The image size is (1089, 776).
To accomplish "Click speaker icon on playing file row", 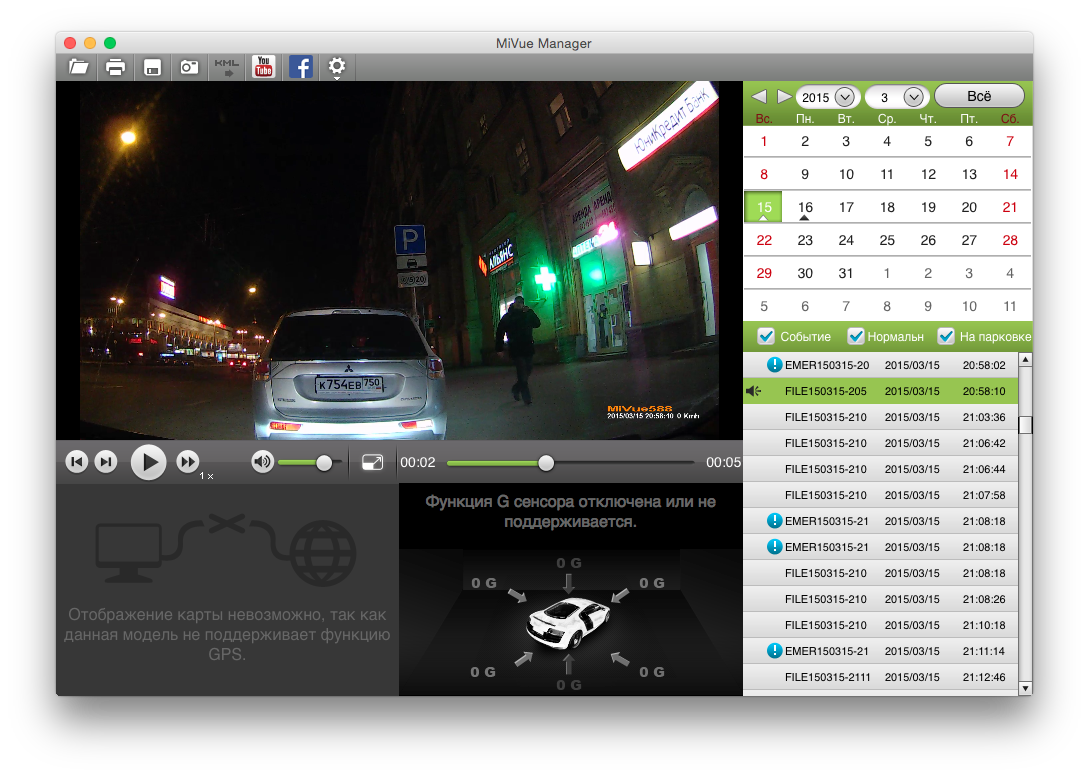I will point(754,391).
